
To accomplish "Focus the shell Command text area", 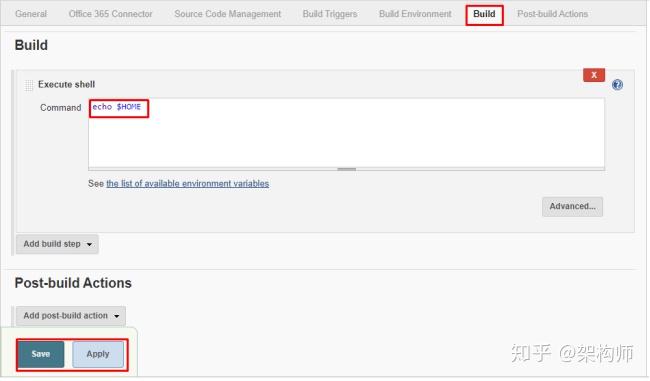I will [346, 133].
